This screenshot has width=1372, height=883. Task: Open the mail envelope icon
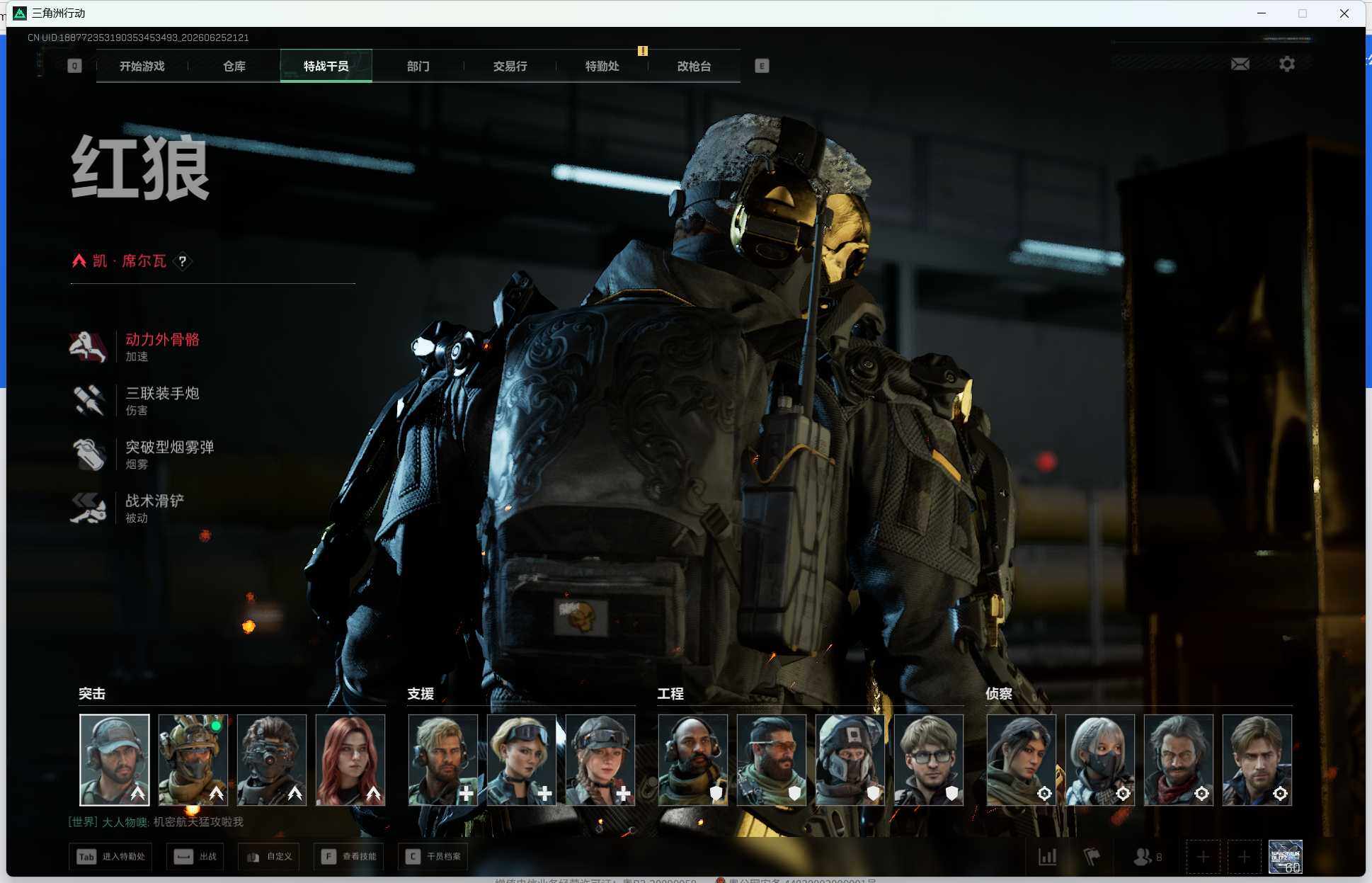pyautogui.click(x=1240, y=64)
